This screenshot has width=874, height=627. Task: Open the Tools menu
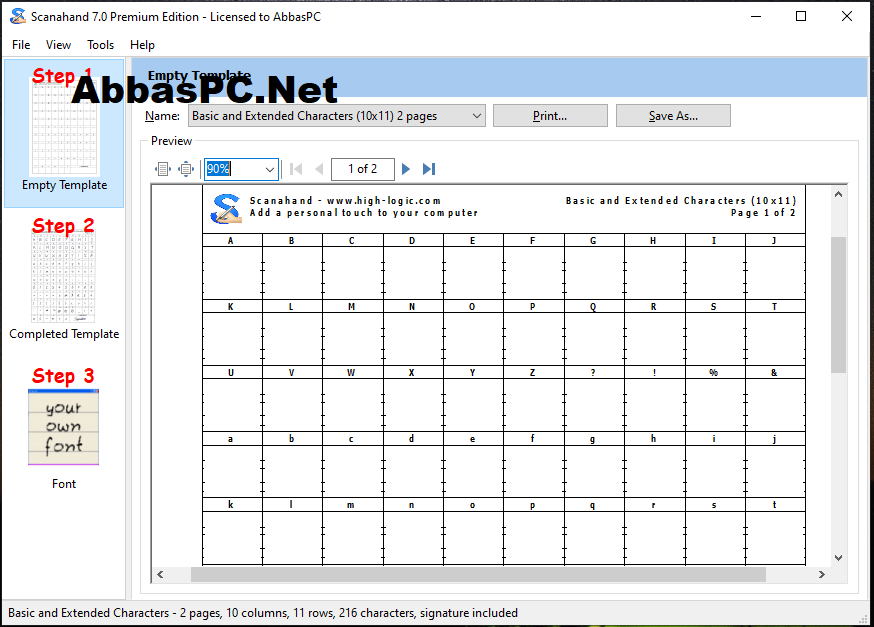pyautogui.click(x=100, y=45)
